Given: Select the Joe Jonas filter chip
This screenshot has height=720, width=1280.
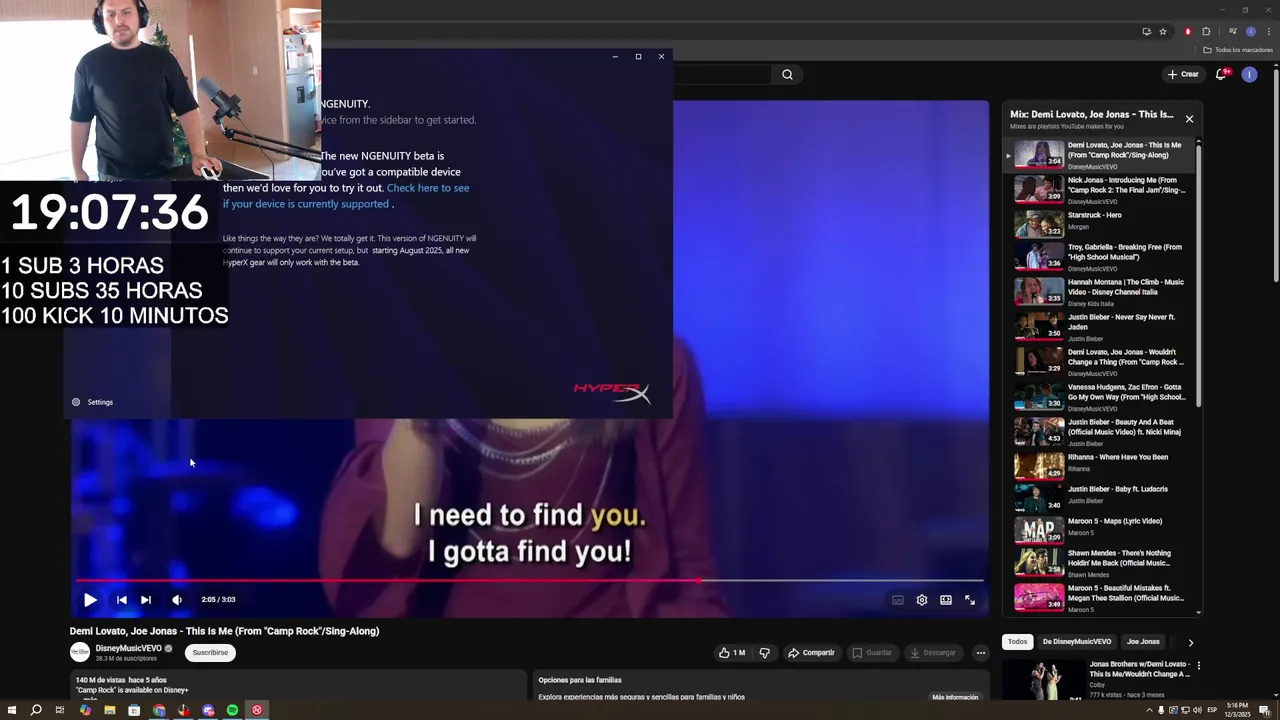Looking at the screenshot, I should (1143, 642).
